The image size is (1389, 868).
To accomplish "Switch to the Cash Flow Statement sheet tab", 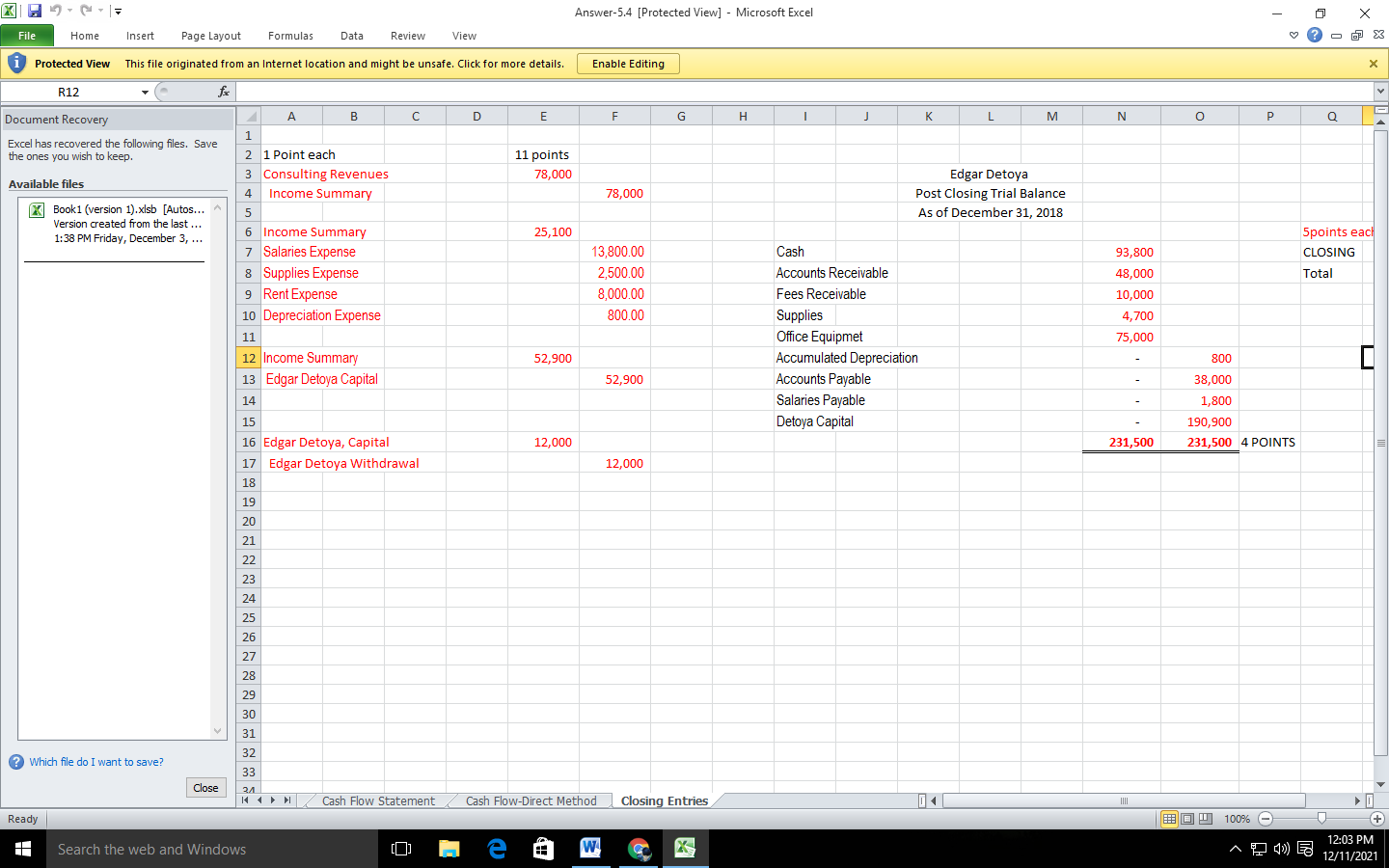I will pos(378,800).
